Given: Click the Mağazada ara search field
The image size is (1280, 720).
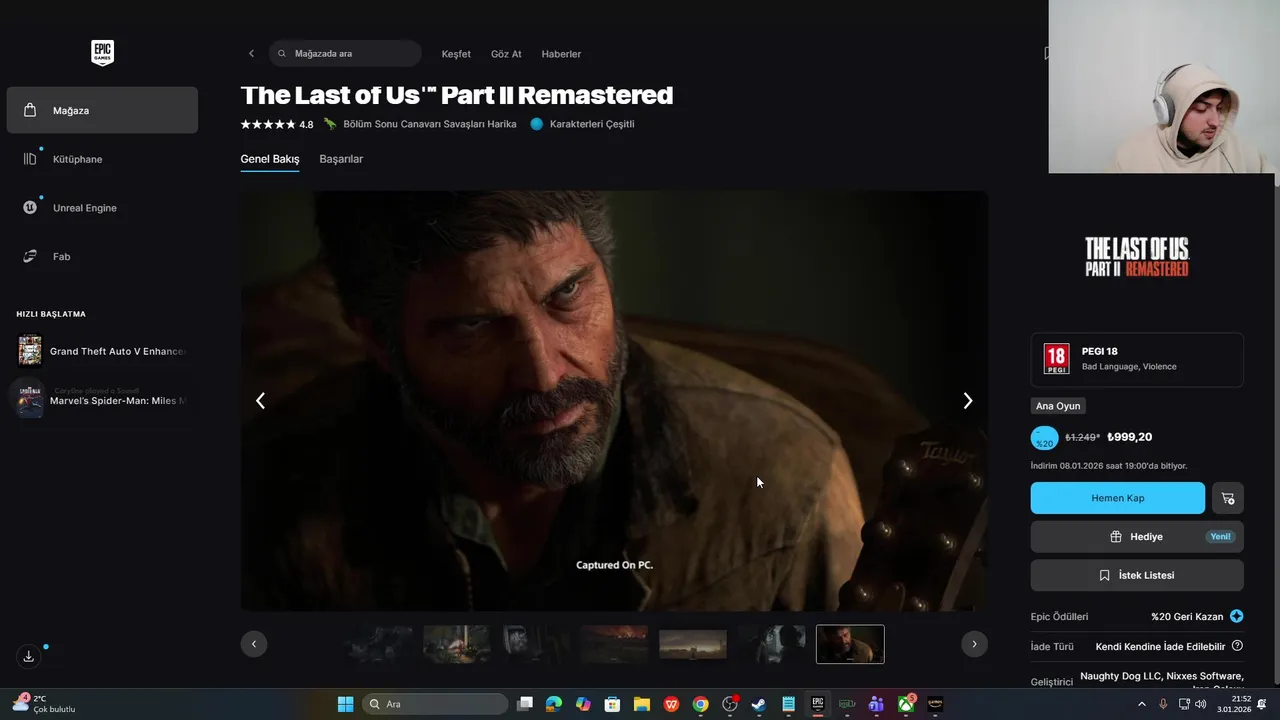Looking at the screenshot, I should click(x=345, y=54).
